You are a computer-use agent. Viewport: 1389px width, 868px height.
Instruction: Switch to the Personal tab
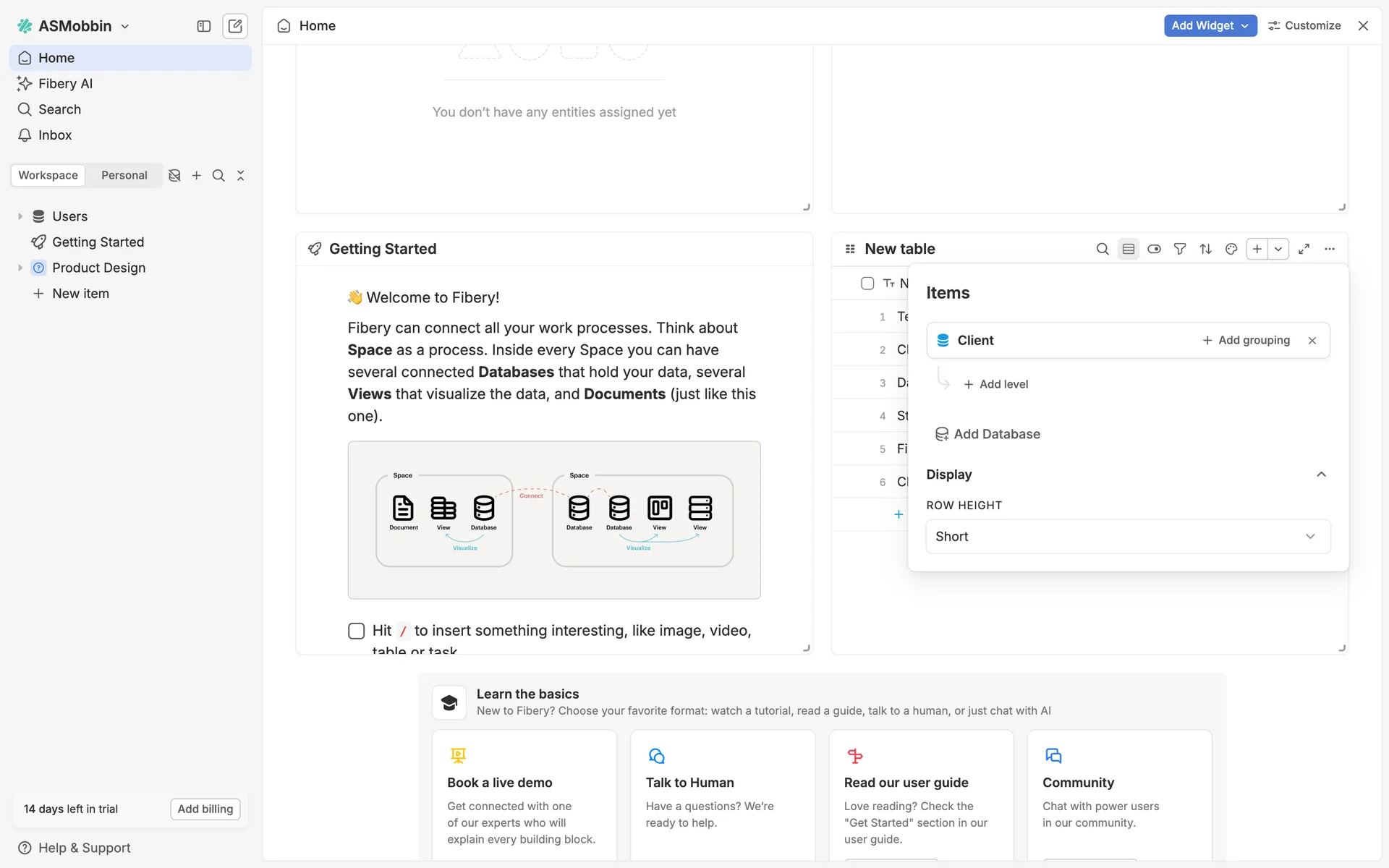[124, 175]
